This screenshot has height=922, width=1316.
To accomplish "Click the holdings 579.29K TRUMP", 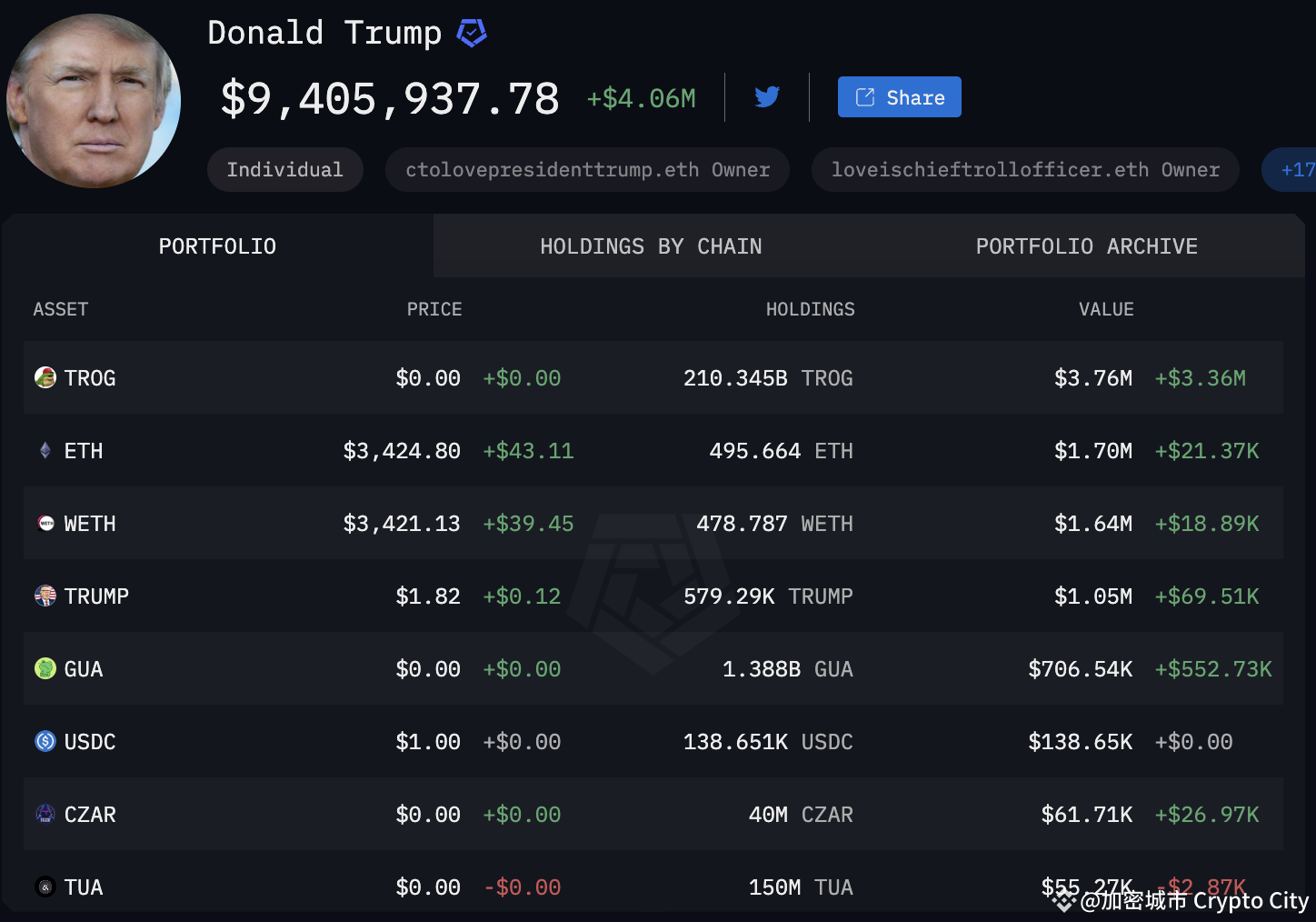I will pos(768,596).
